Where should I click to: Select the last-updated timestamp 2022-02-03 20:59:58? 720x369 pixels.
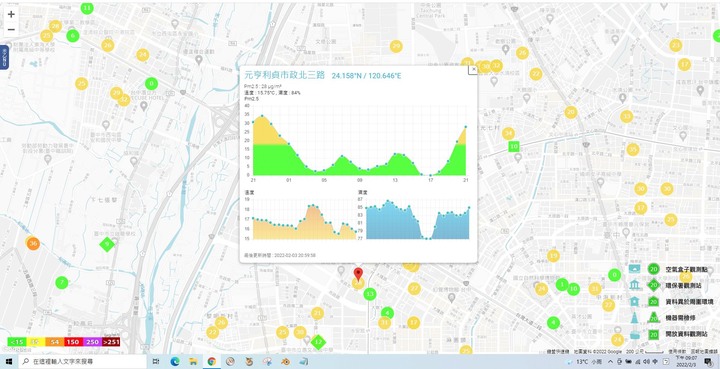[294, 255]
